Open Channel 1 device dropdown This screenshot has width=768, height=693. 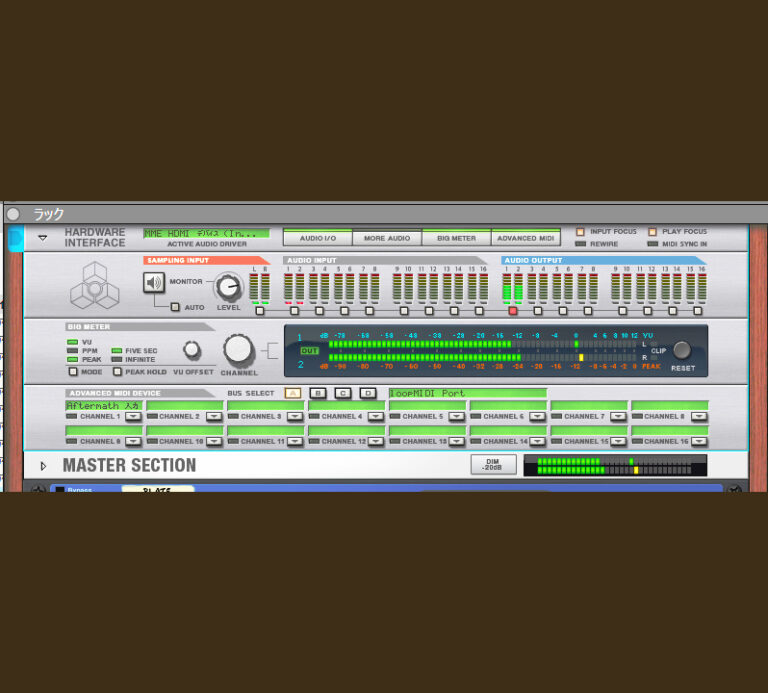(133, 416)
